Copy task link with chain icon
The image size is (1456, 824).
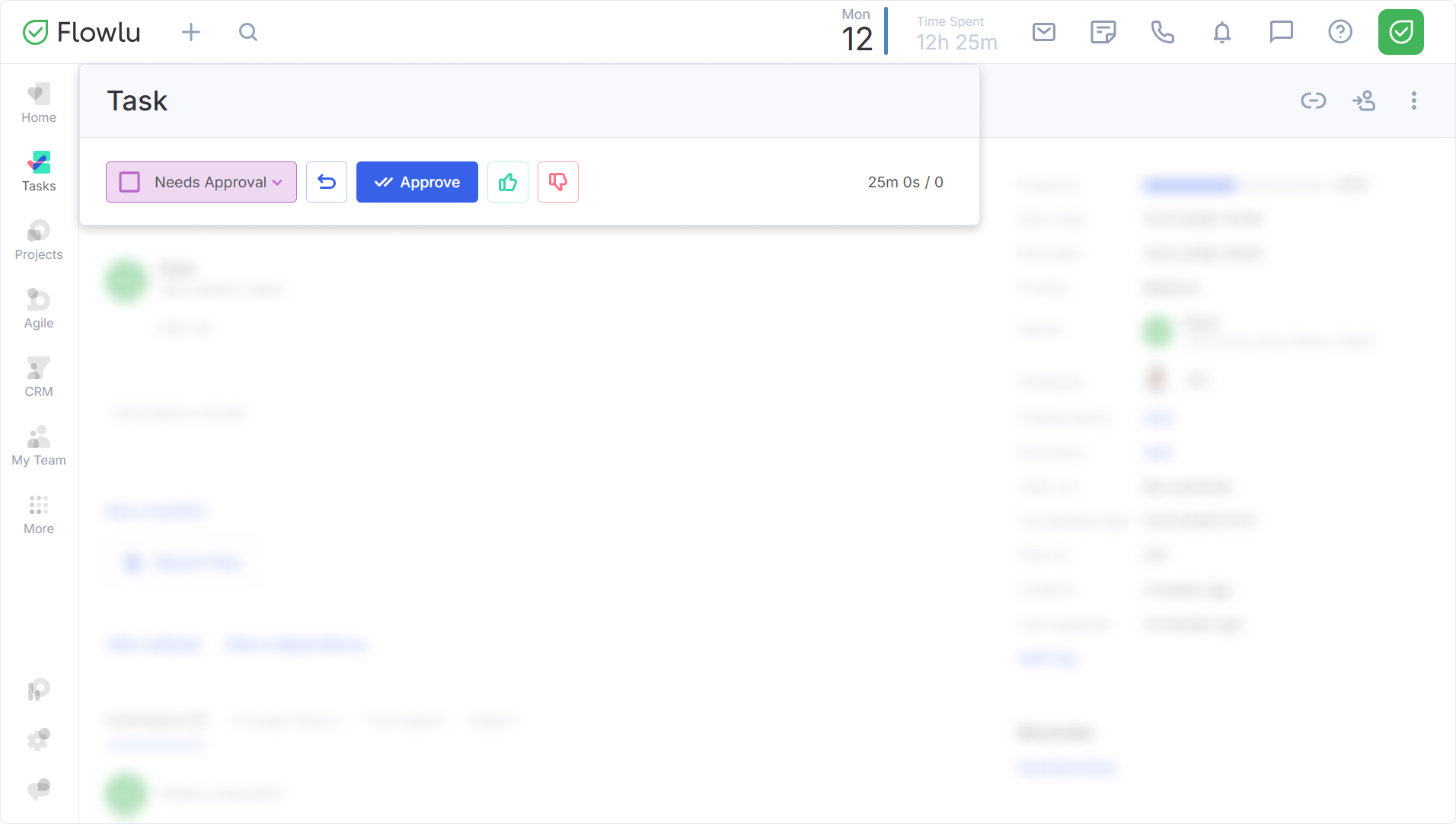[1313, 101]
